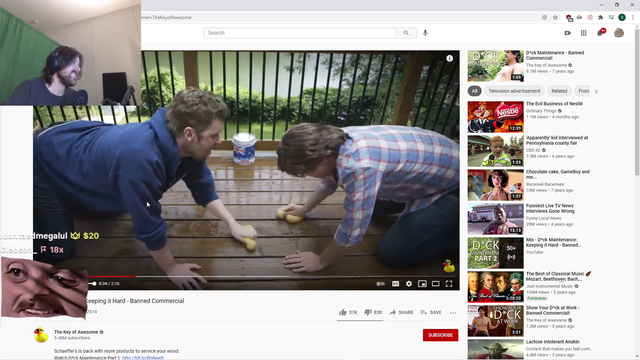Open the D*ck Maintenance Part 2 mix thumbnail

[x=496, y=253]
